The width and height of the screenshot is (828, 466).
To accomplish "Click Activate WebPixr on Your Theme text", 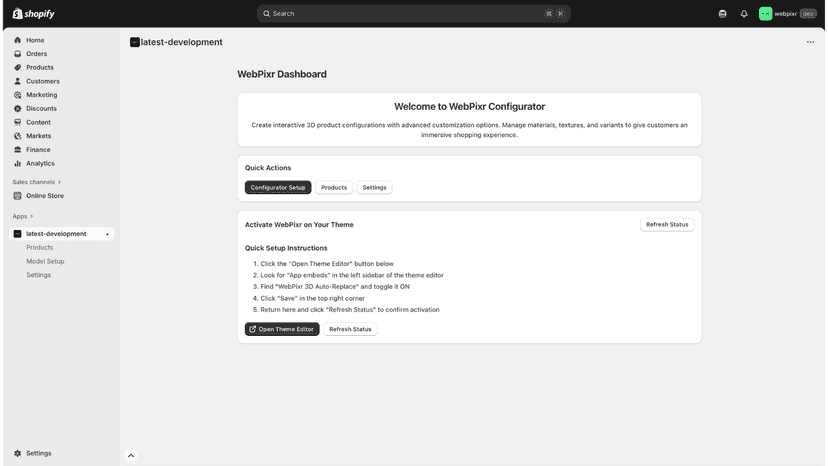I will (x=299, y=225).
